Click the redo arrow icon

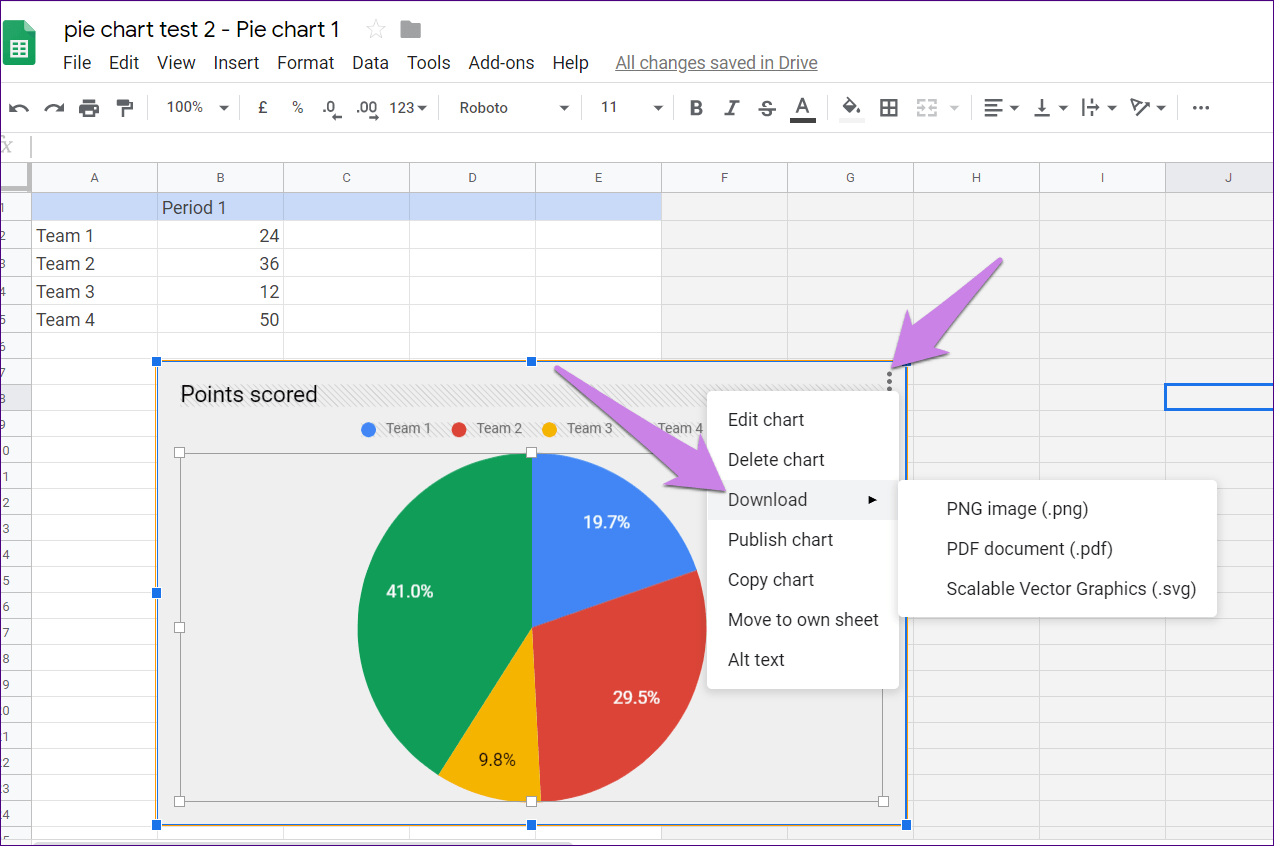(x=54, y=108)
